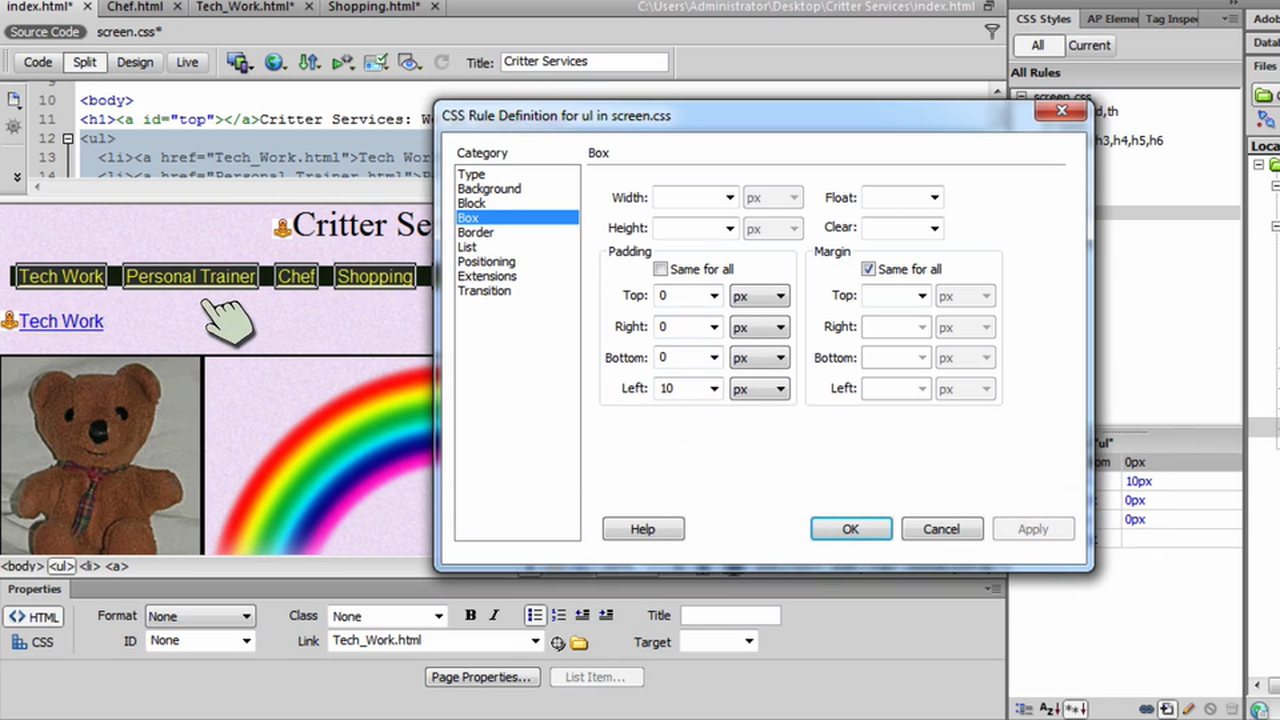
Task: Uncheck Same for all under Margin
Action: tap(868, 268)
